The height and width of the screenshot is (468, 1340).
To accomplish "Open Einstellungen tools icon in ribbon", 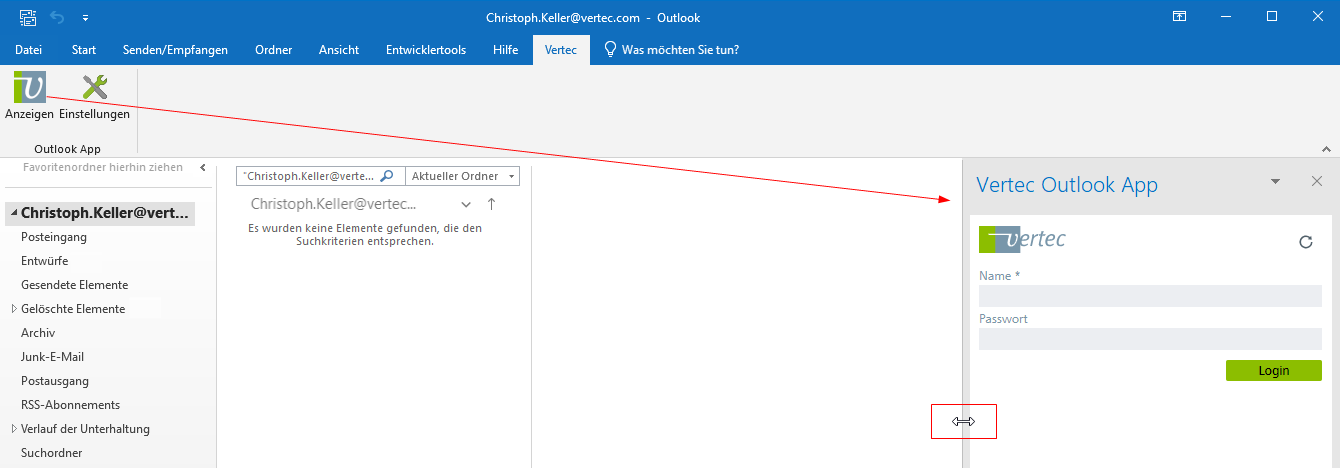I will point(94,89).
